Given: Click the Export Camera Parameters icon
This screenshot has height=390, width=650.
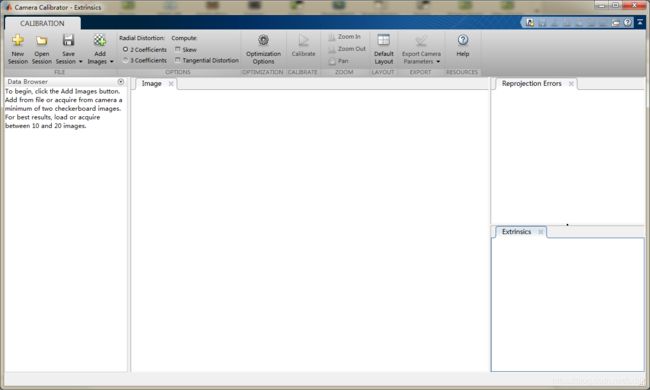Looking at the screenshot, I should (x=421, y=40).
